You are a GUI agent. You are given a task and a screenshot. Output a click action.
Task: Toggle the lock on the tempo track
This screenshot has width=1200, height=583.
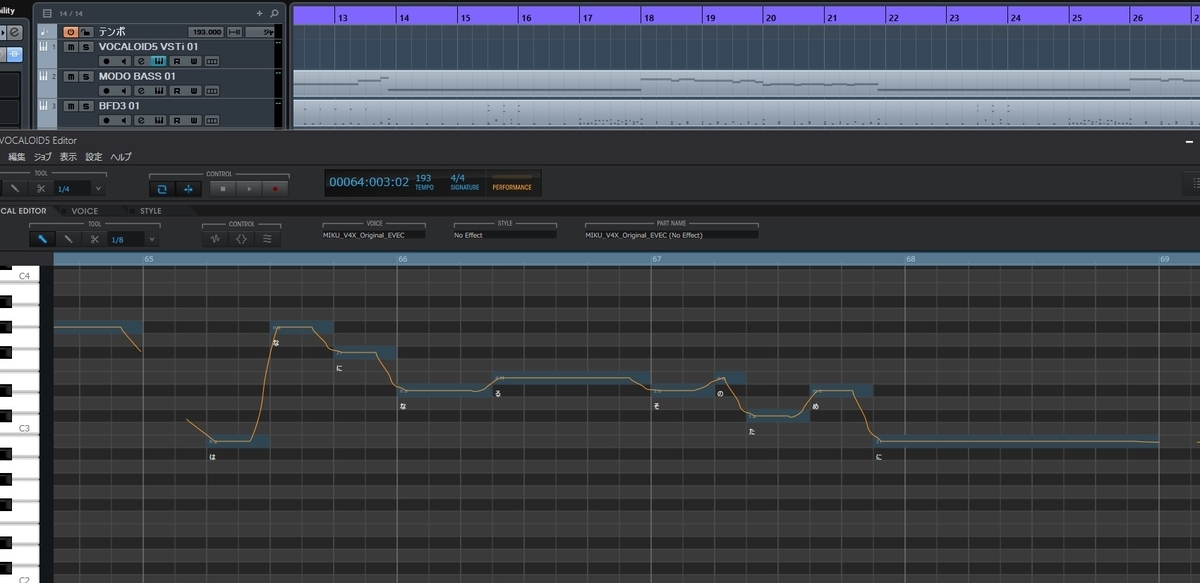pyautogui.click(x=86, y=32)
